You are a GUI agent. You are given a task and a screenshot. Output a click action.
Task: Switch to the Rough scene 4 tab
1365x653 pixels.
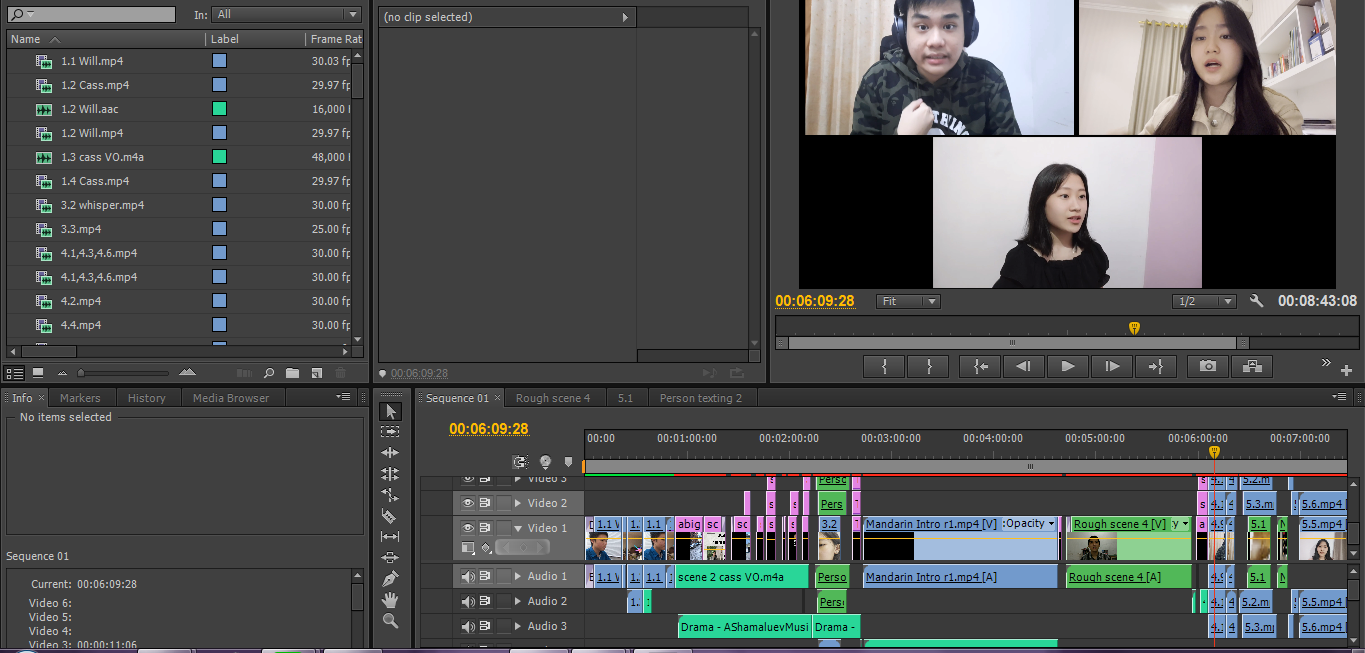[x=552, y=398]
